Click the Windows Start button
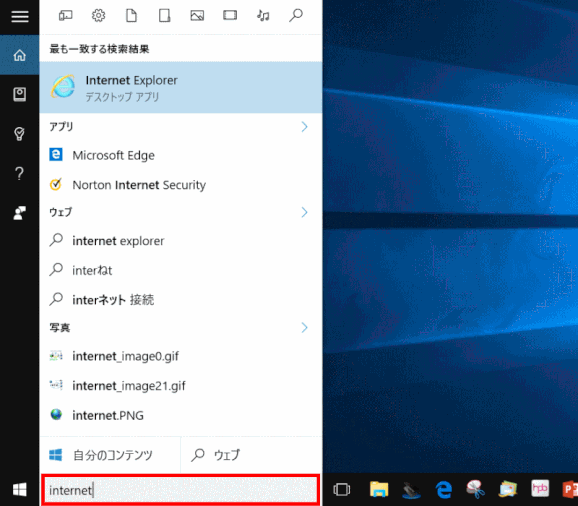578x506 pixels. coord(20,490)
